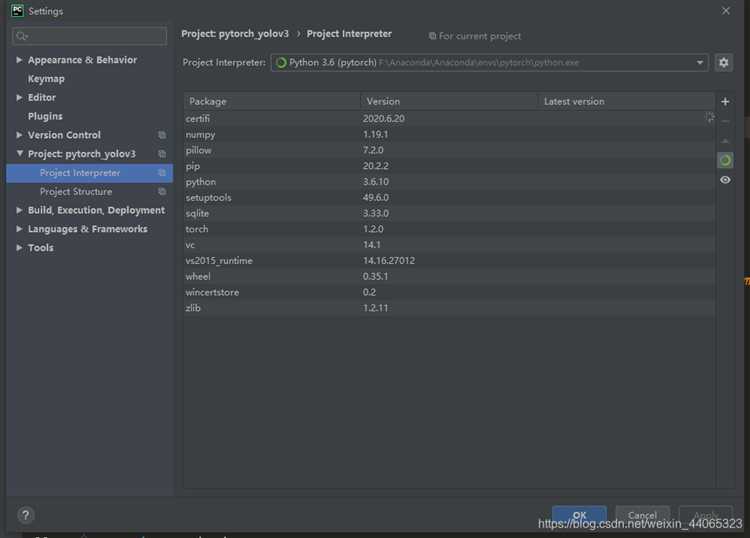The height and width of the screenshot is (538, 750).
Task: Select Project Interpreter in the sidebar
Action: tap(89, 173)
